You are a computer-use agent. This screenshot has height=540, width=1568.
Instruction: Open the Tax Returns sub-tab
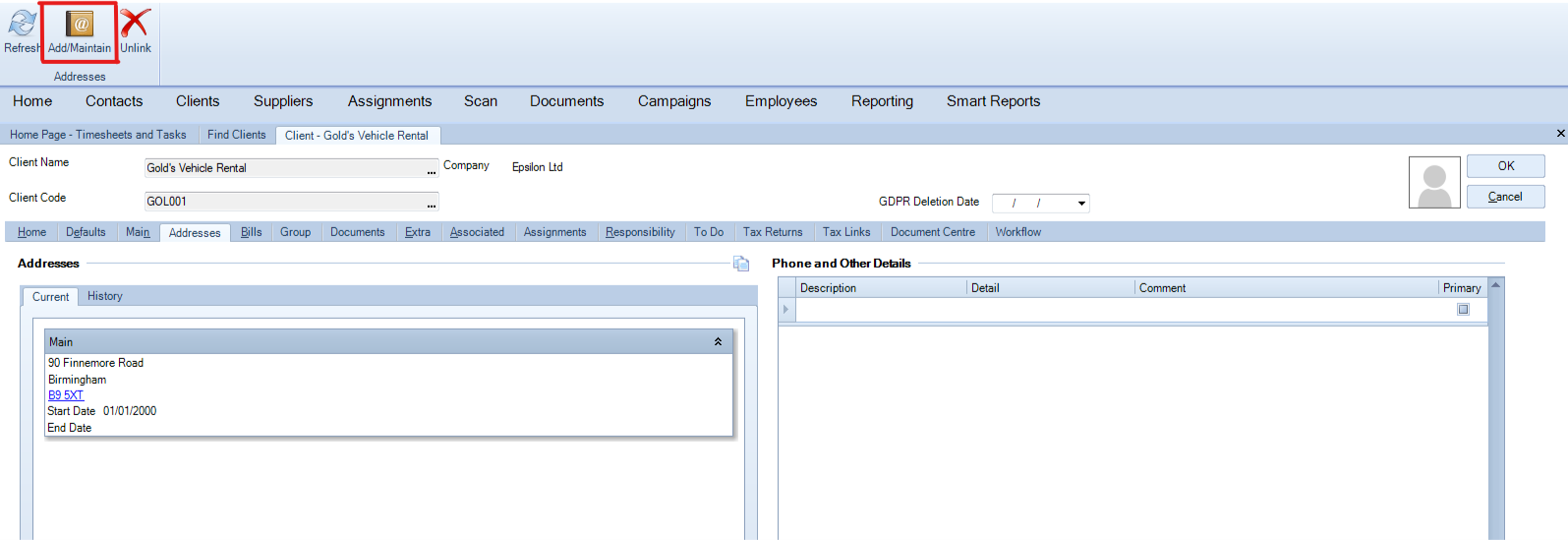point(773,232)
